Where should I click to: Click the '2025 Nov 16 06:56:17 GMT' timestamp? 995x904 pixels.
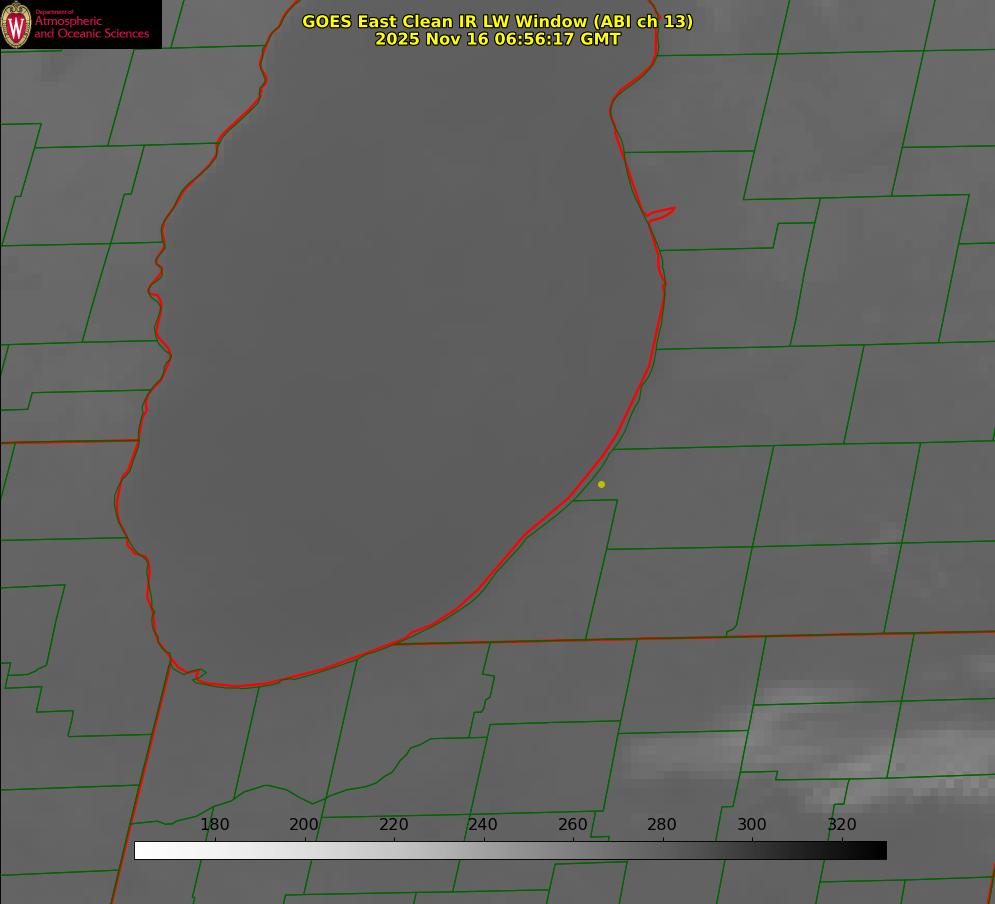click(498, 39)
